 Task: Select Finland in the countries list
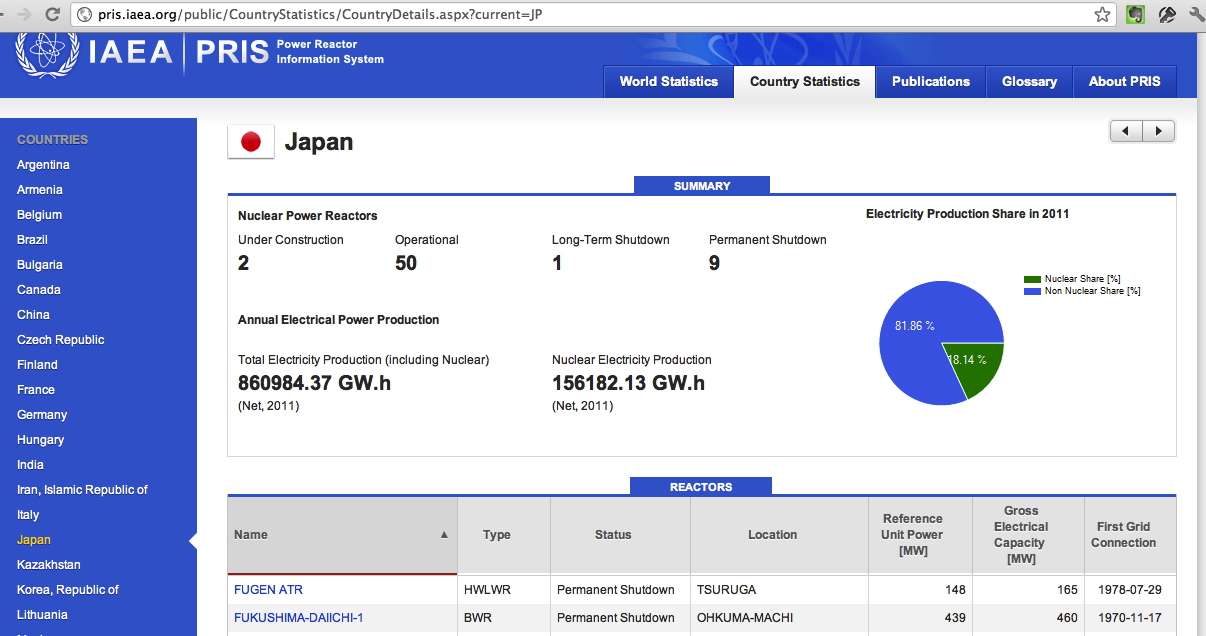[x=37, y=365]
